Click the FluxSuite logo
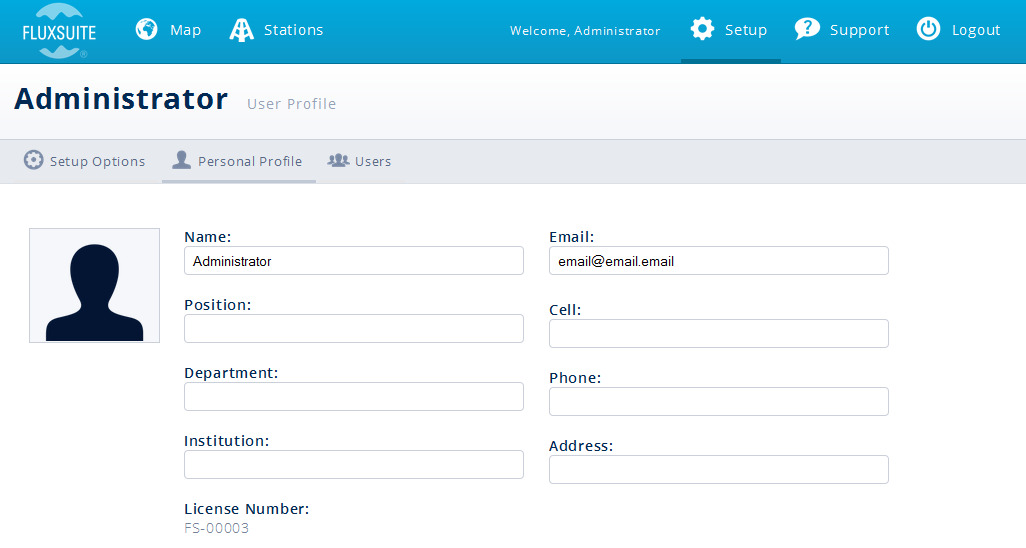 coord(59,30)
